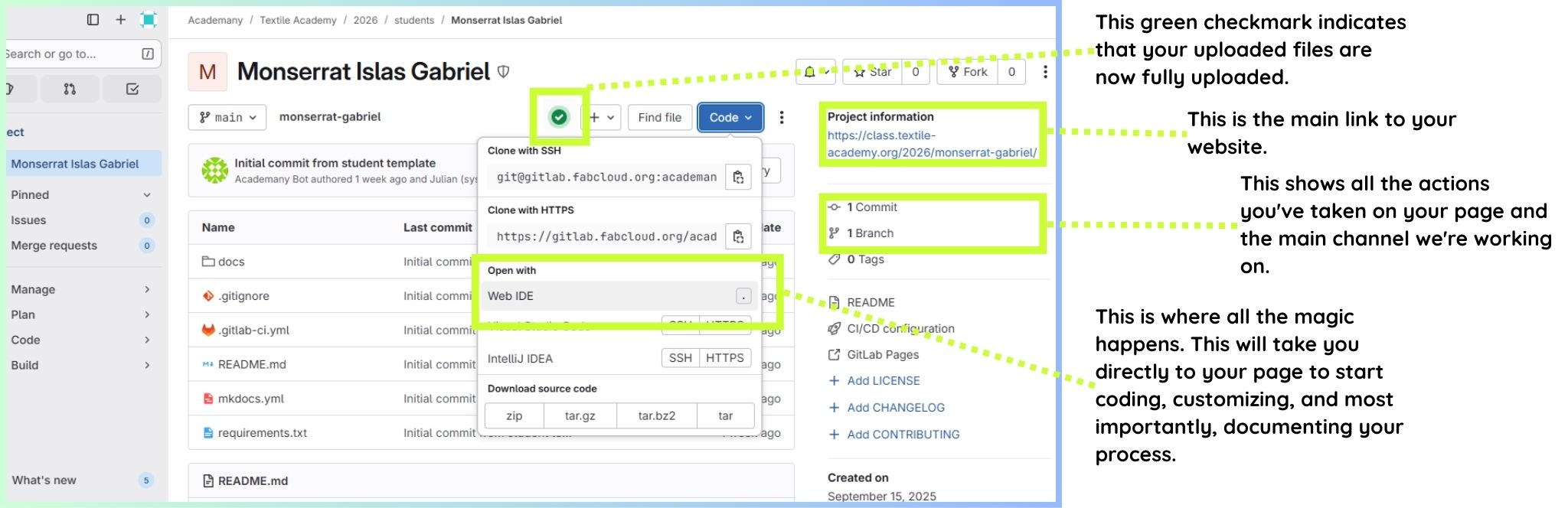The width and height of the screenshot is (1568, 508).
Task: Expand the Build sidebar section
Action: [x=80, y=365]
